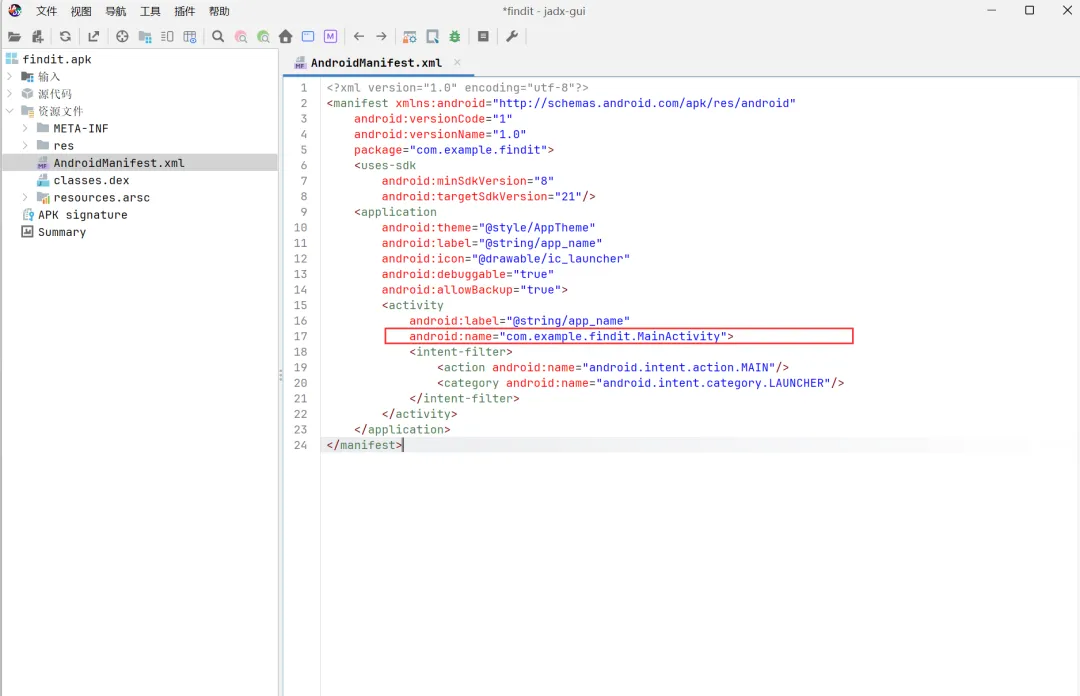Open class search with pink magnifier icon
The image size is (1080, 696).
point(241,37)
